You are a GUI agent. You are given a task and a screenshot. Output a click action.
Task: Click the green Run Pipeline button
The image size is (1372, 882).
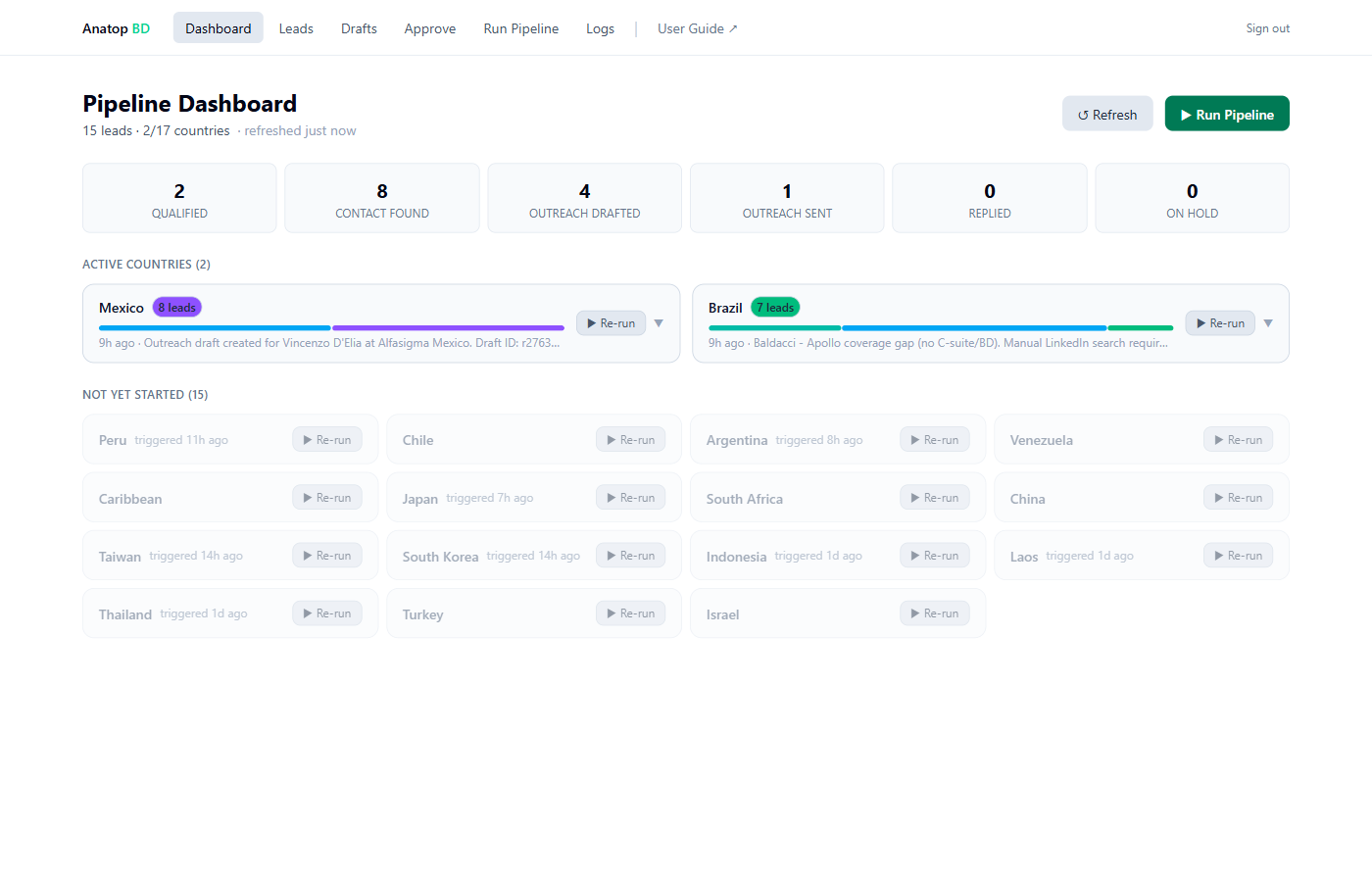(1227, 114)
